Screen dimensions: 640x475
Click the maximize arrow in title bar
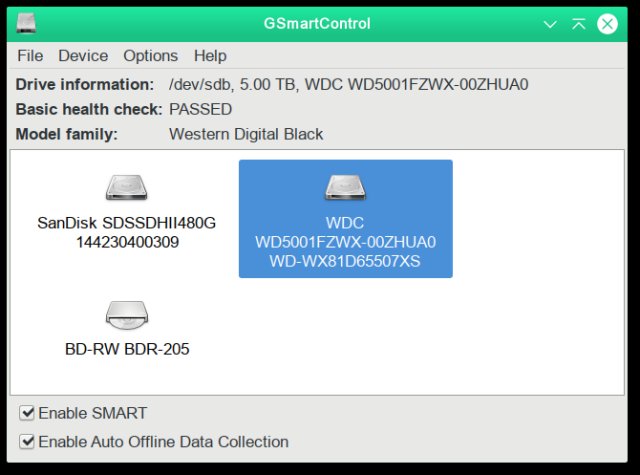pyautogui.click(x=578, y=24)
